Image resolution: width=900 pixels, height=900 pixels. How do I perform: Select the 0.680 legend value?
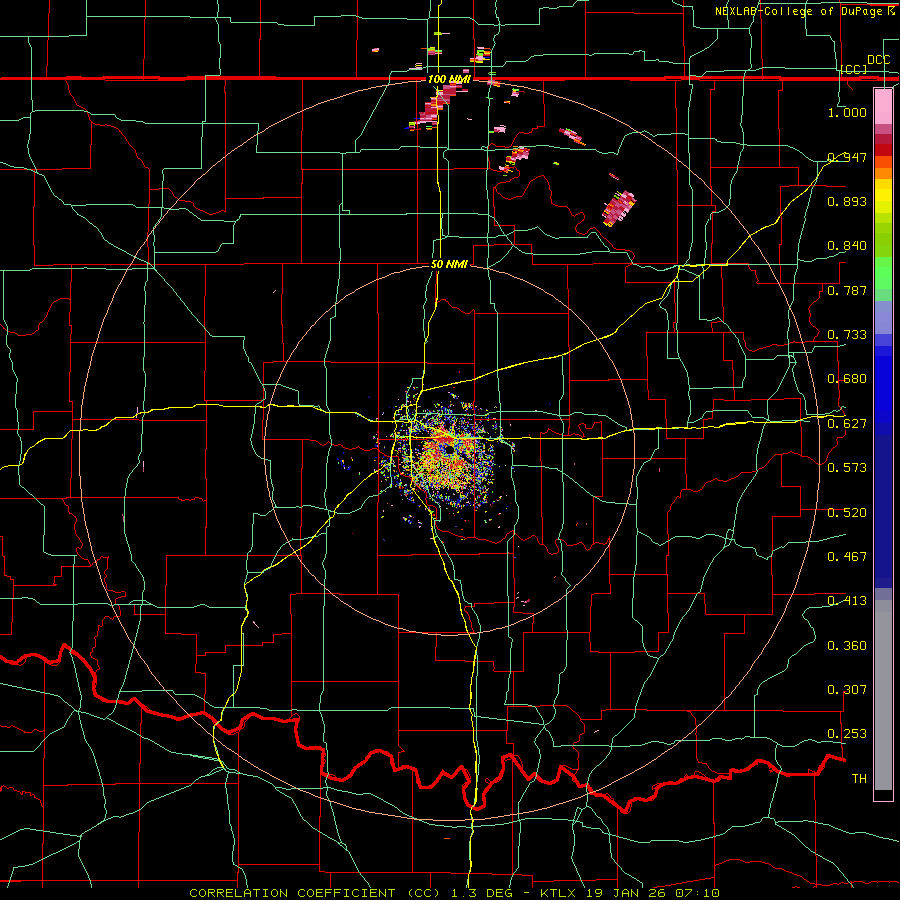pos(847,379)
